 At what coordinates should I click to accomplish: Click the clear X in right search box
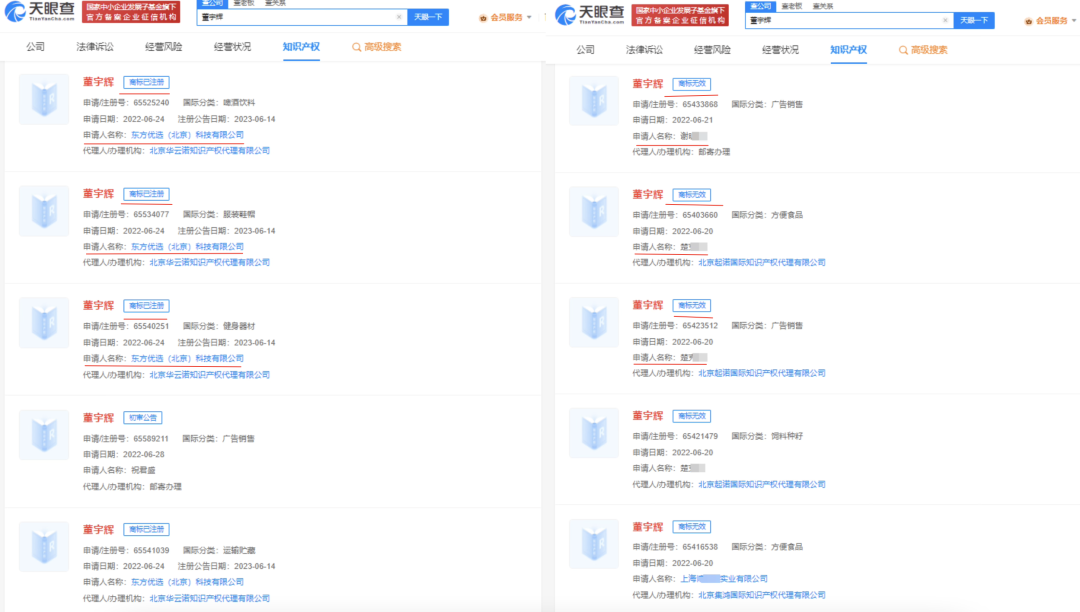[x=945, y=20]
